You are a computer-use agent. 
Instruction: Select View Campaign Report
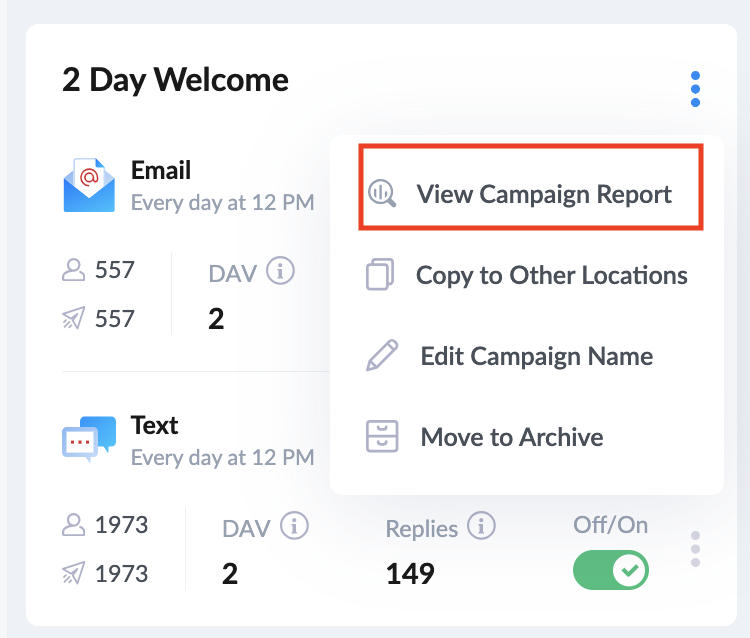[x=543, y=193]
